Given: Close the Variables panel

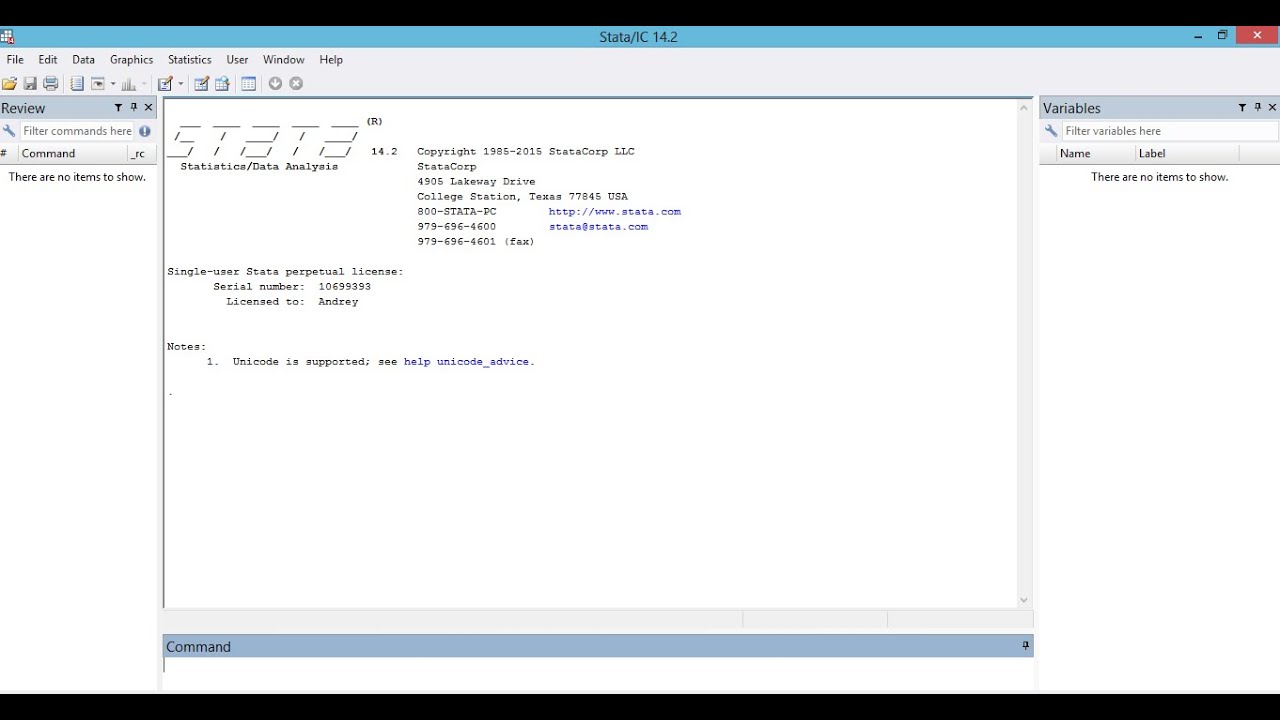Looking at the screenshot, I should (1273, 108).
